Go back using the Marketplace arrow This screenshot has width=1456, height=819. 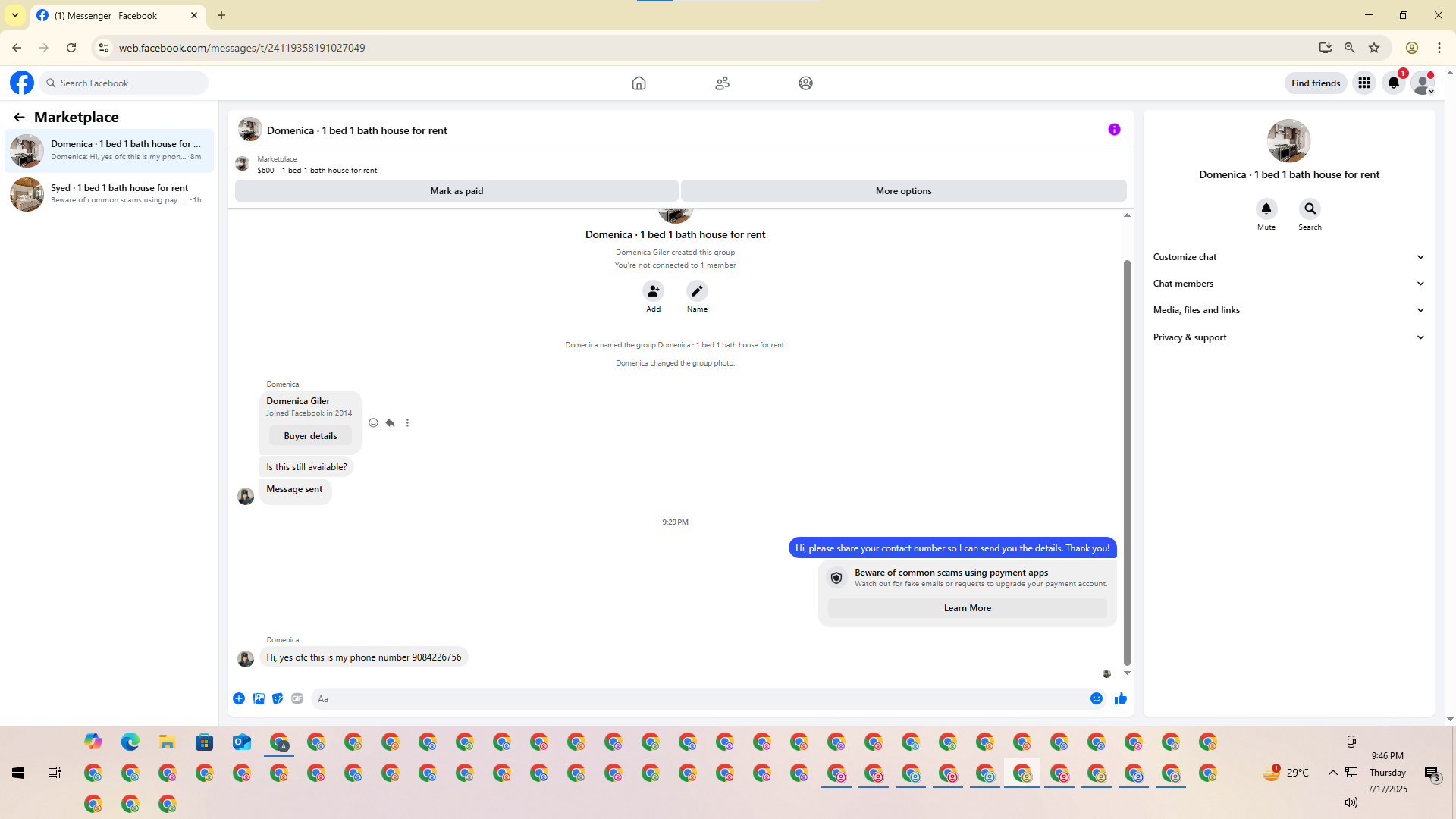click(x=19, y=117)
